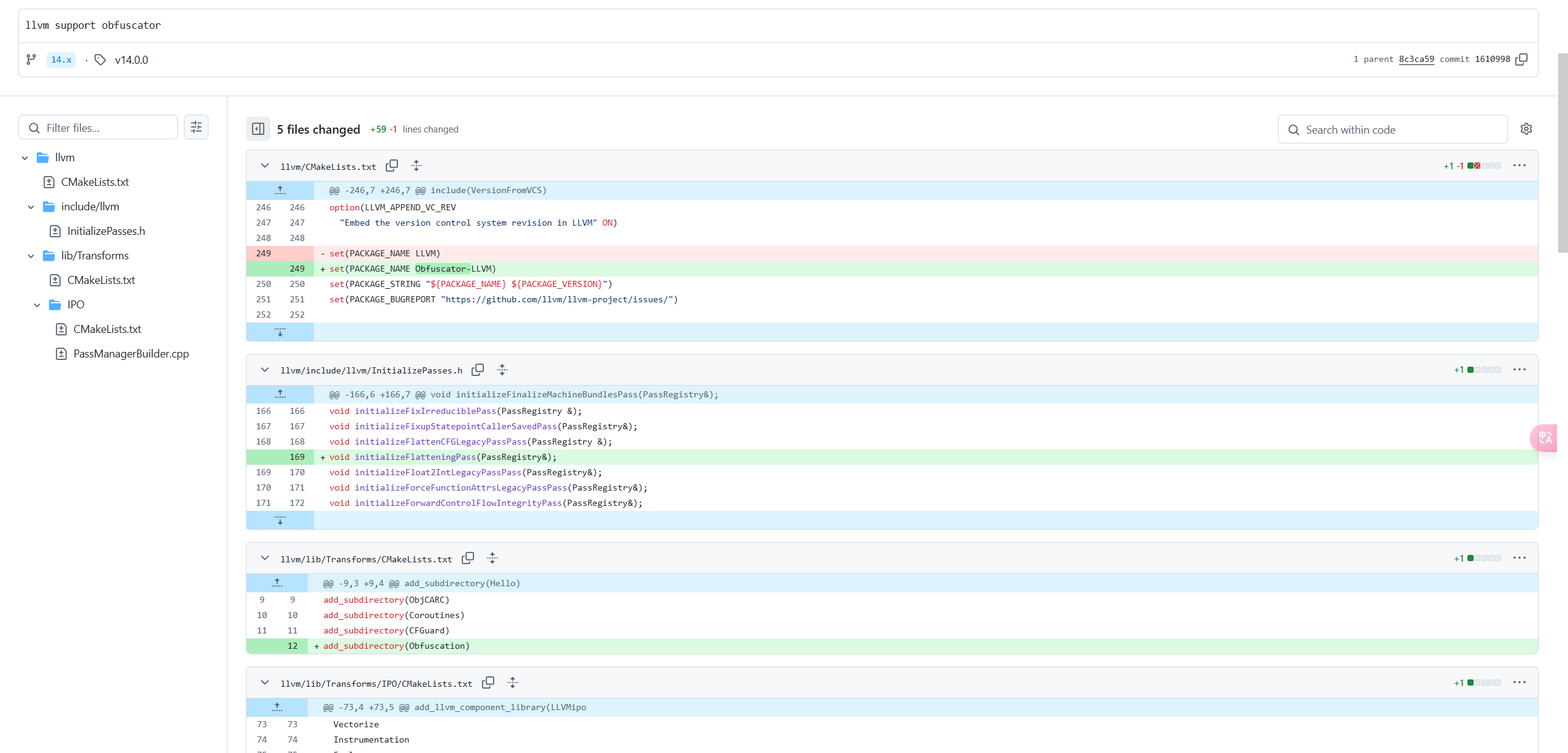Expand lines above in InitializePasses.h diff
1568x753 pixels.
pyautogui.click(x=280, y=394)
